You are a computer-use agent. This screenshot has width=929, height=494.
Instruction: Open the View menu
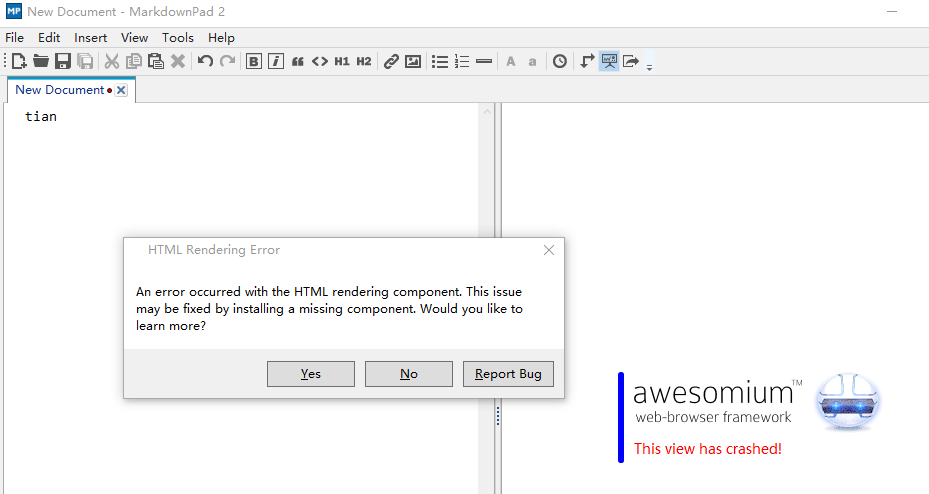(134, 37)
